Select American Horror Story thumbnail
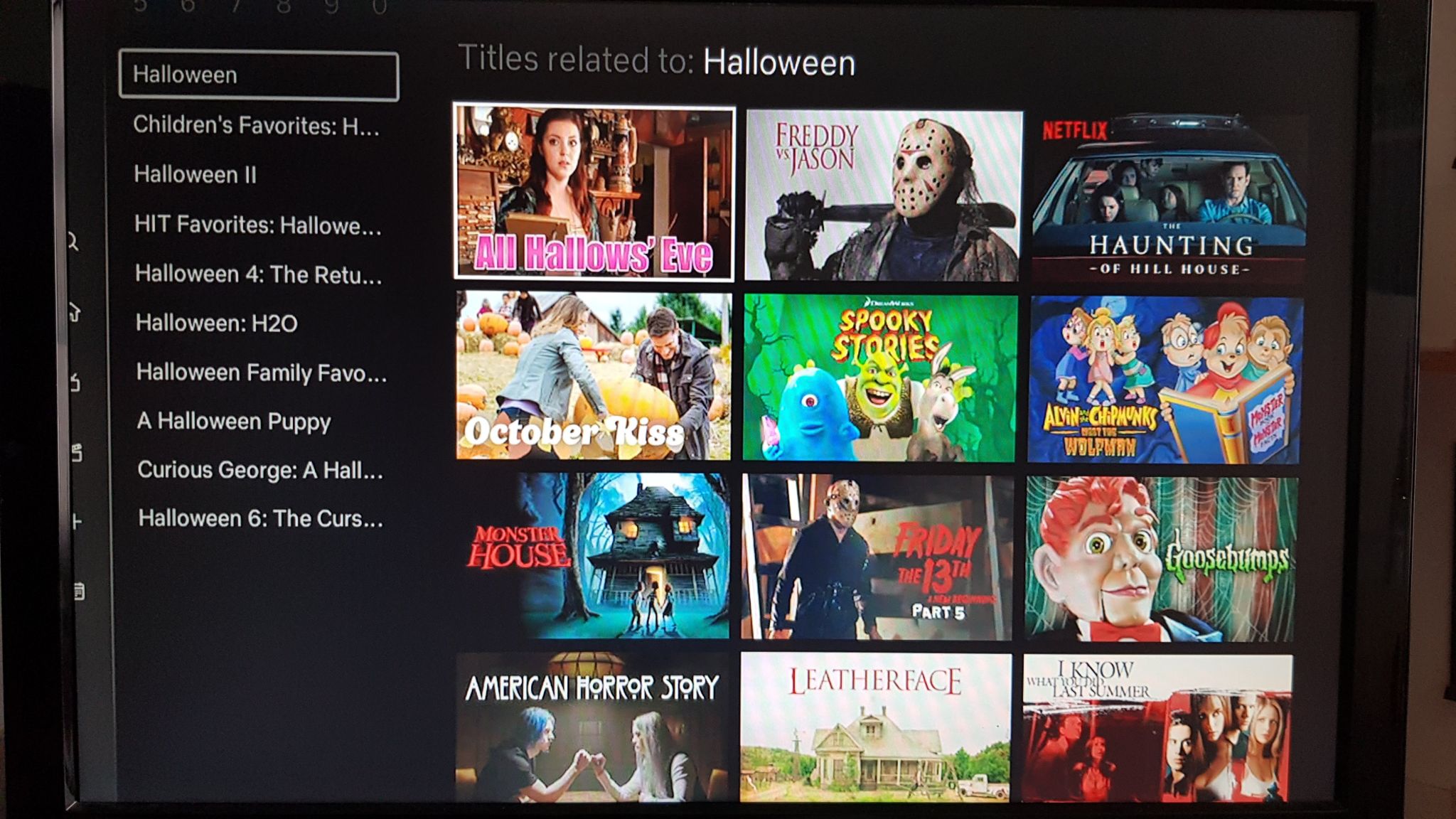Image resolution: width=1456 pixels, height=819 pixels. point(591,728)
